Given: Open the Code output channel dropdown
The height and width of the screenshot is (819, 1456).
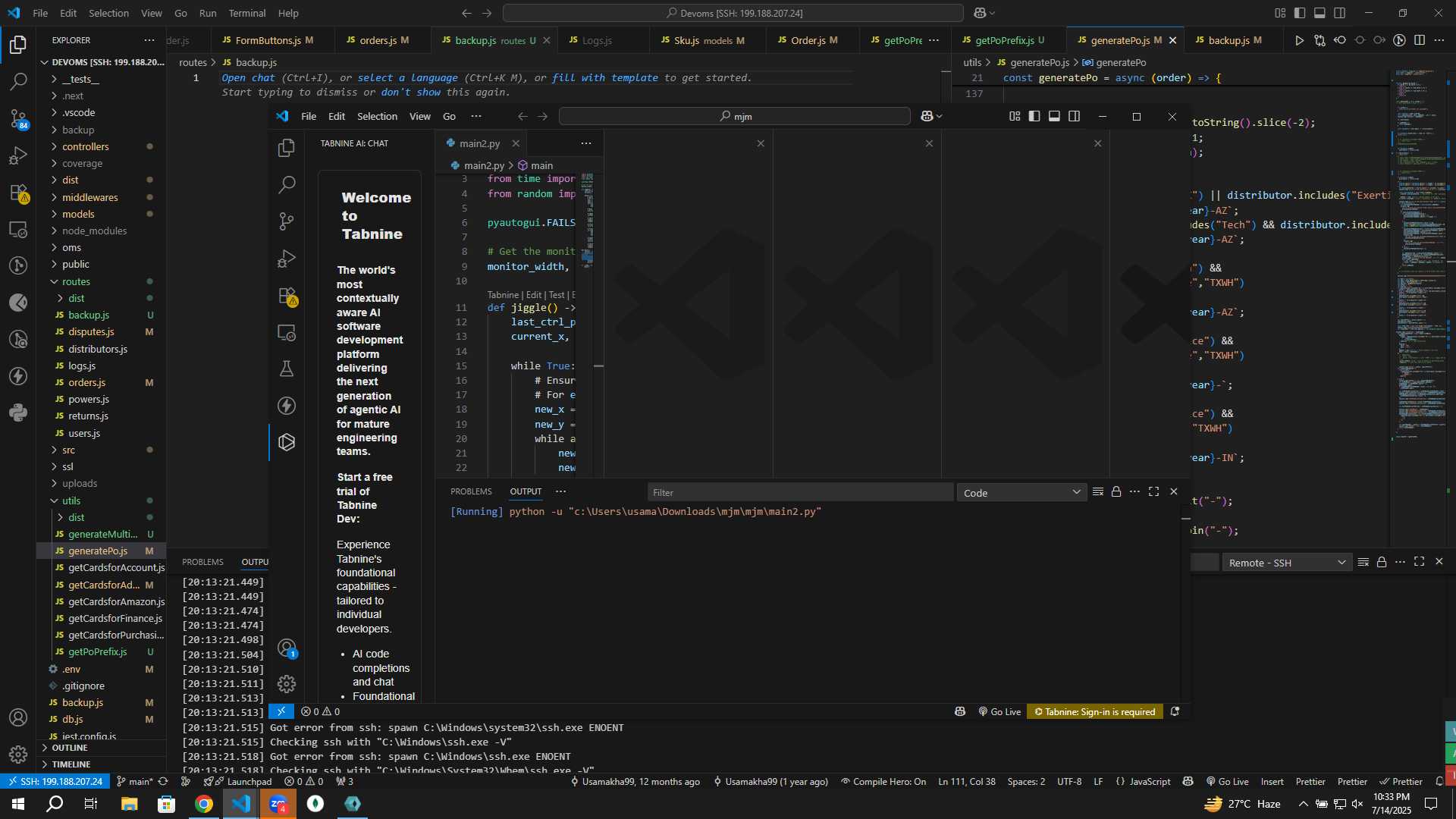Looking at the screenshot, I should pos(1021,493).
